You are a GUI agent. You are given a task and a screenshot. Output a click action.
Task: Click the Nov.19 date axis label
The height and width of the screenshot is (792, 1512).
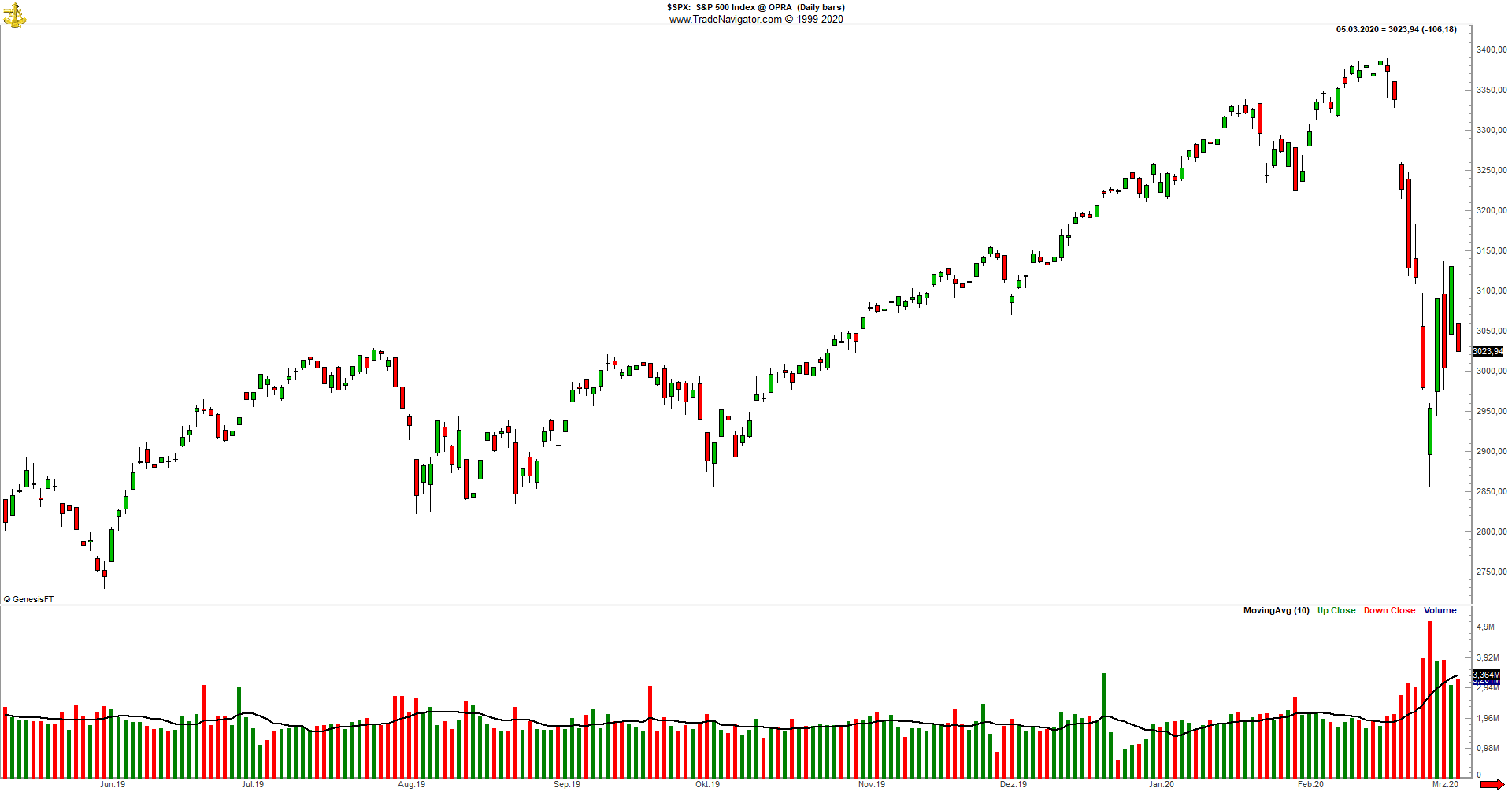pyautogui.click(x=872, y=784)
